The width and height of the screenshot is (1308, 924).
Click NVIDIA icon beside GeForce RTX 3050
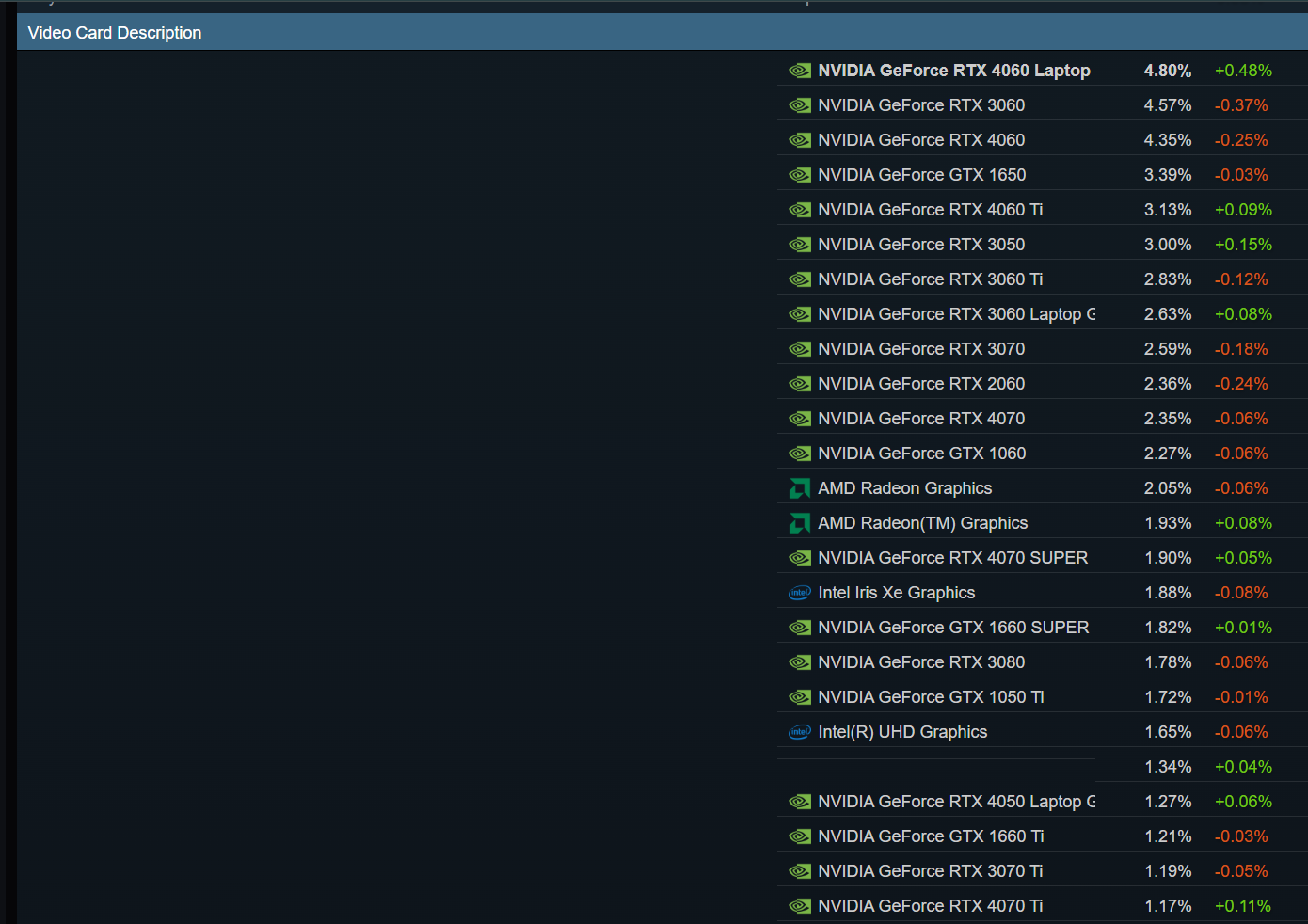pos(800,245)
